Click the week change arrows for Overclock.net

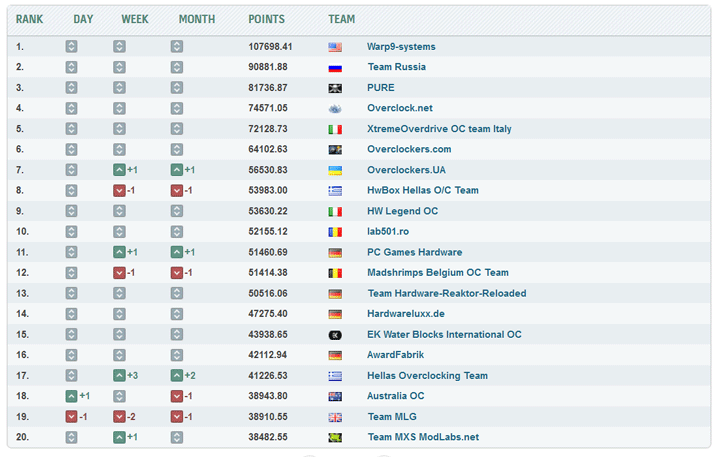[119, 108]
